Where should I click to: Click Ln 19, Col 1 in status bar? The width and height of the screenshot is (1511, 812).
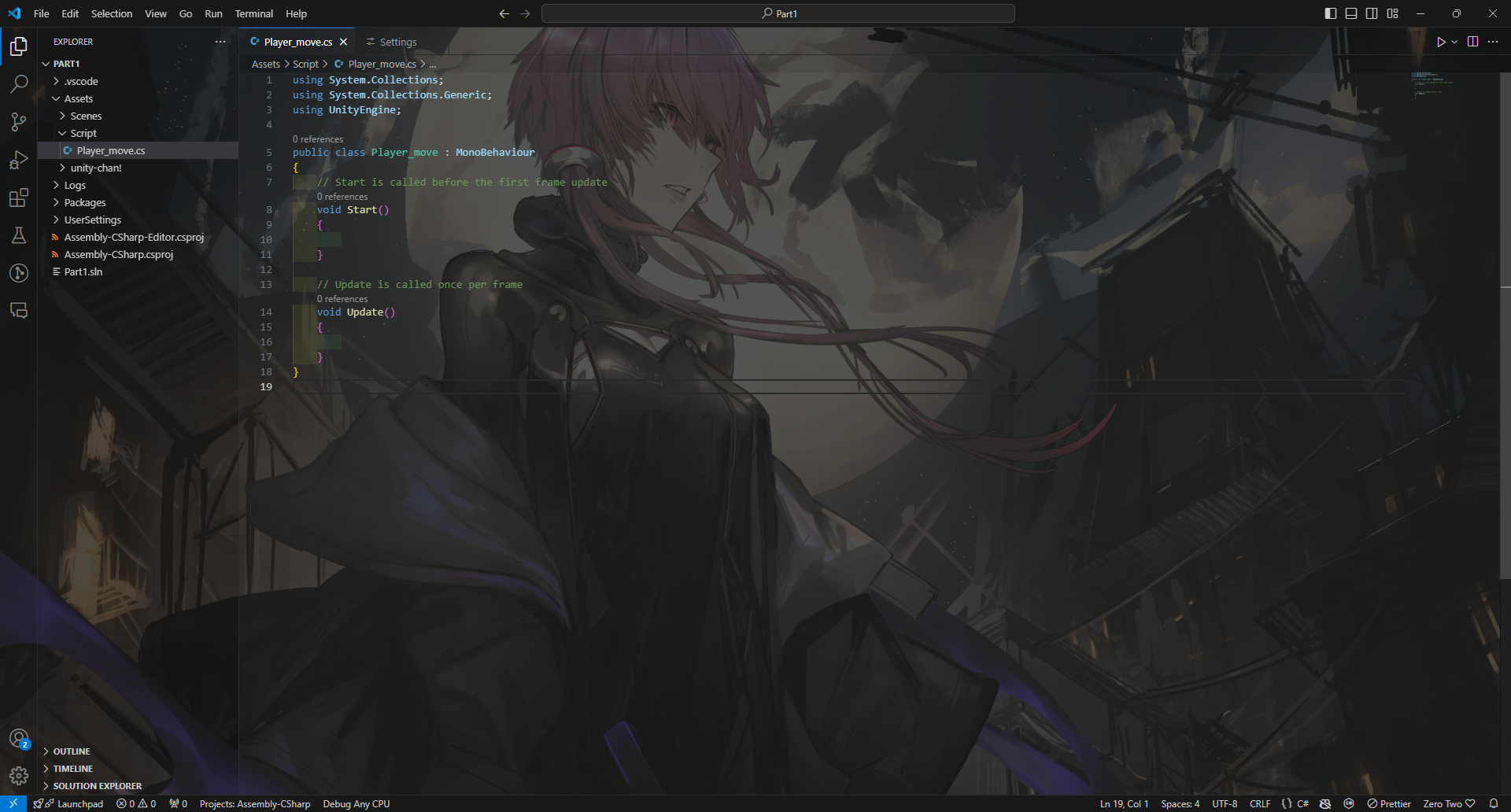coord(1124,803)
